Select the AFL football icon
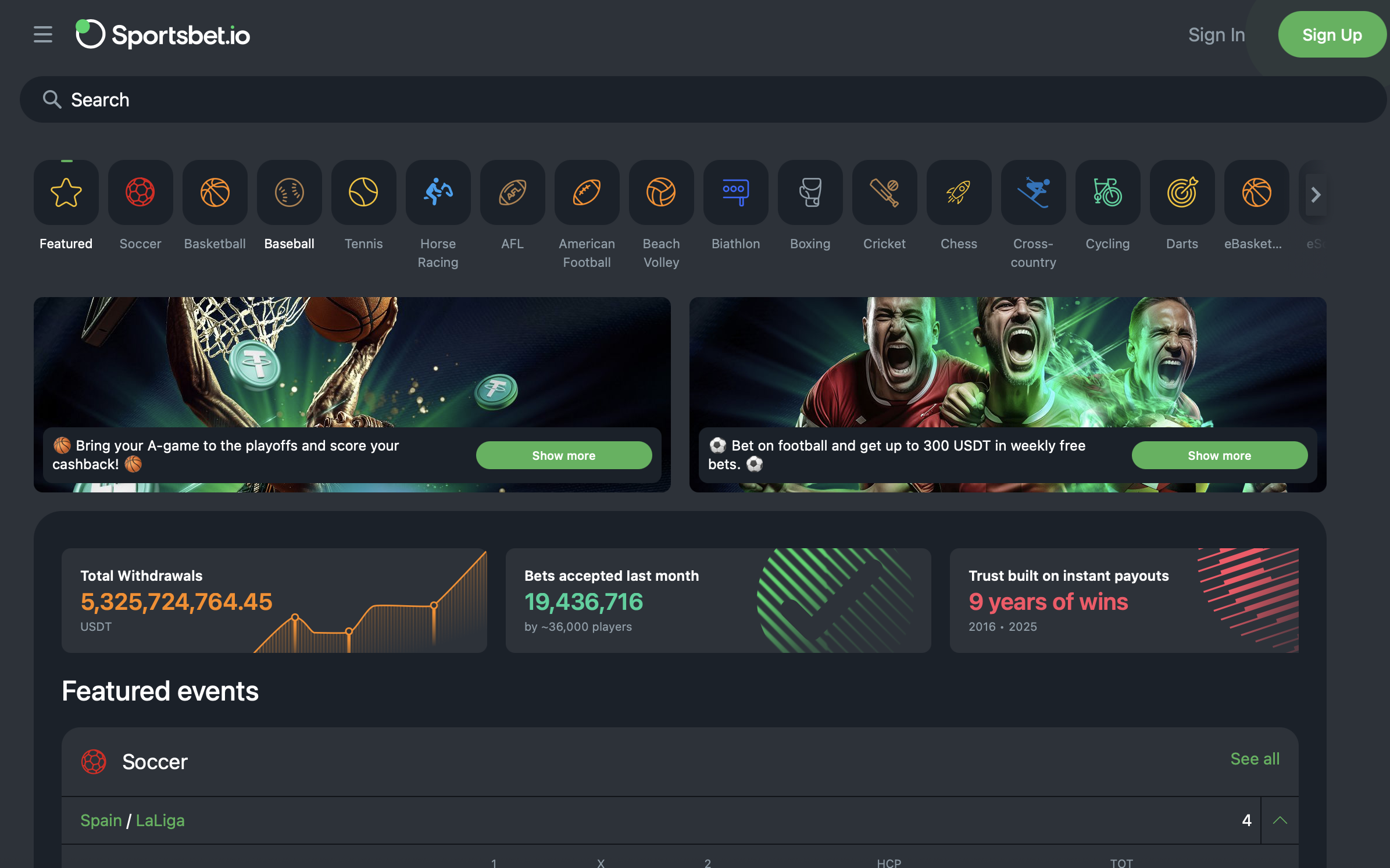 [x=513, y=192]
